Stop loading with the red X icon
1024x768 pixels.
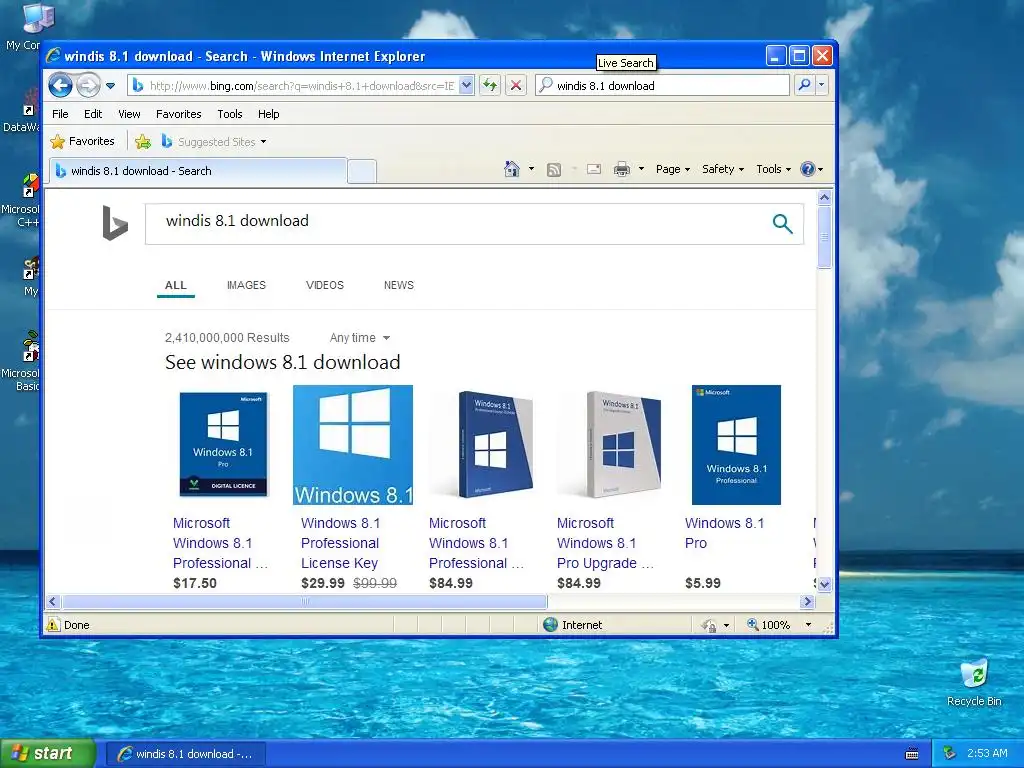click(516, 86)
